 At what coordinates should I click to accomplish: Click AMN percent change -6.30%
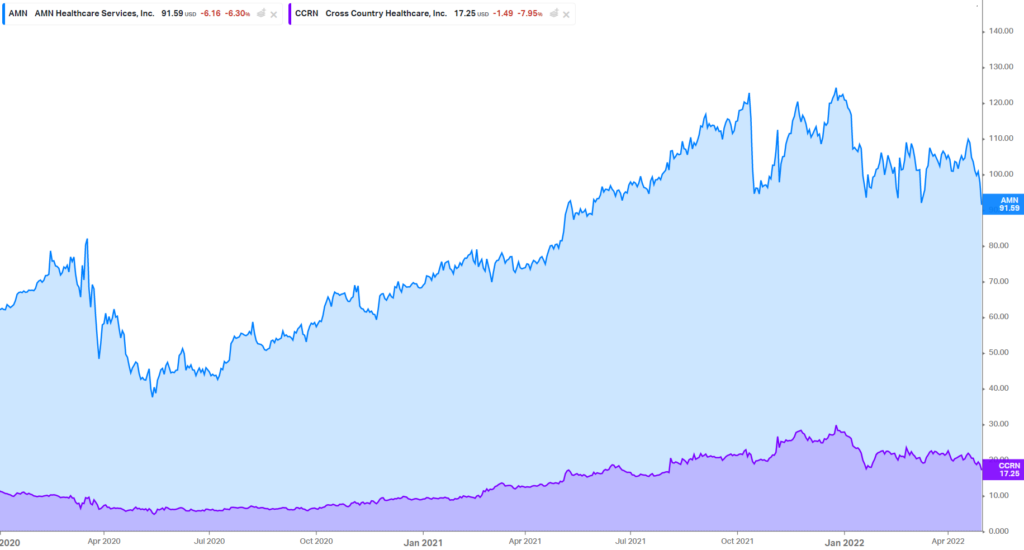pos(238,13)
